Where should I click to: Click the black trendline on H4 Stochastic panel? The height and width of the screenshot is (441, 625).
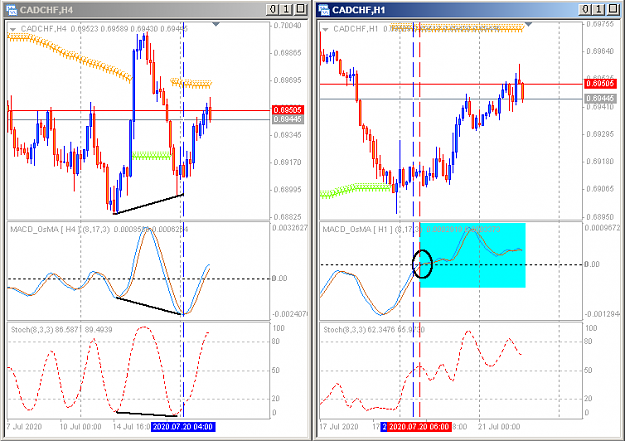147,414
